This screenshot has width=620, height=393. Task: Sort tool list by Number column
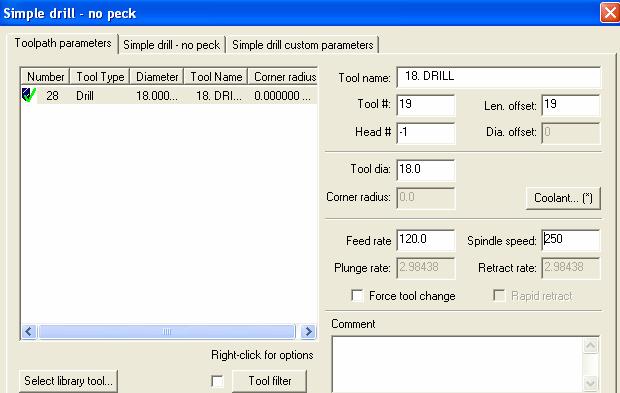[x=45, y=77]
